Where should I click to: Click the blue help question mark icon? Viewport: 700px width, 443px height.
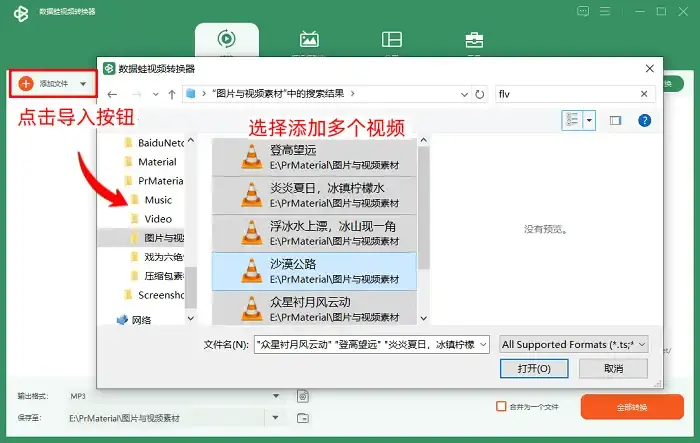coord(644,120)
